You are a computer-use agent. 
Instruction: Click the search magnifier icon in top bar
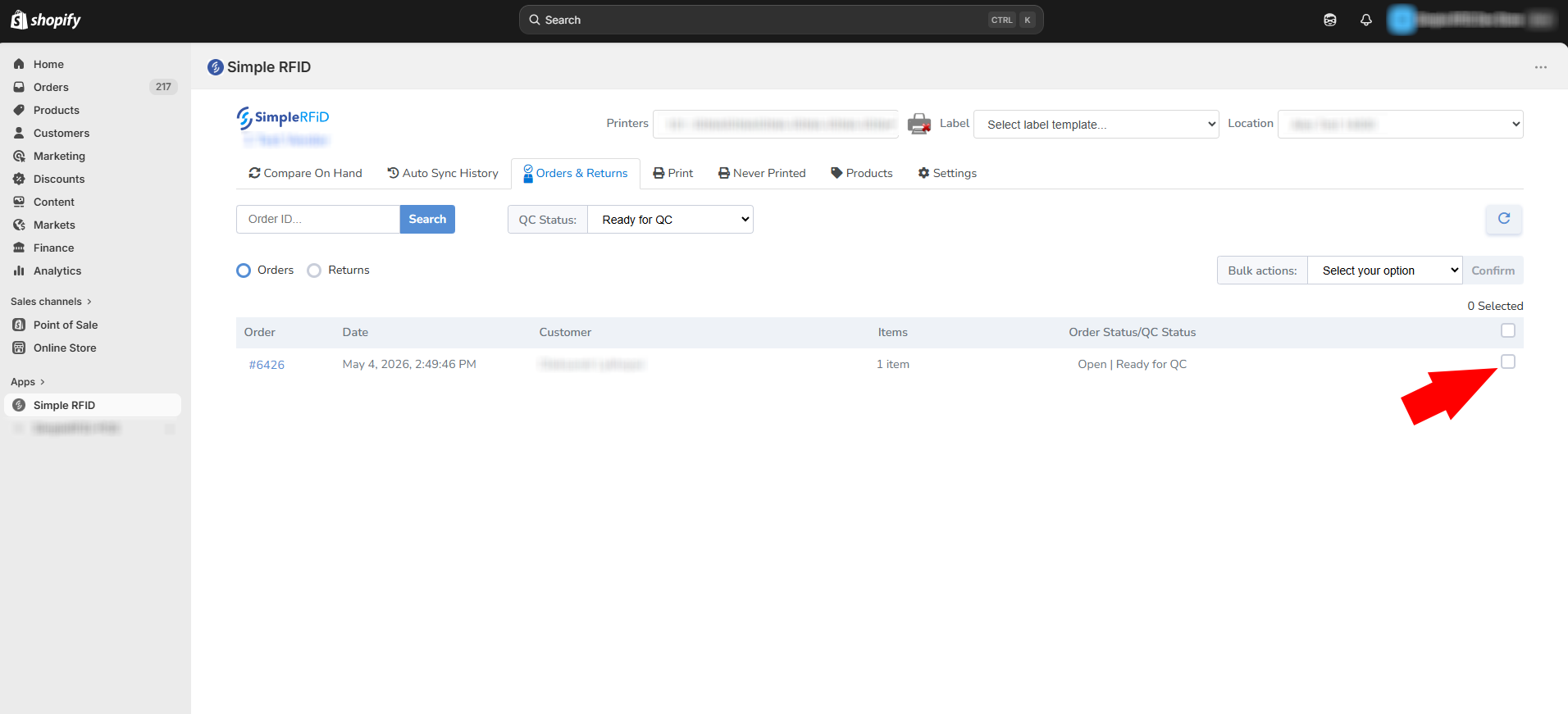[x=535, y=20]
